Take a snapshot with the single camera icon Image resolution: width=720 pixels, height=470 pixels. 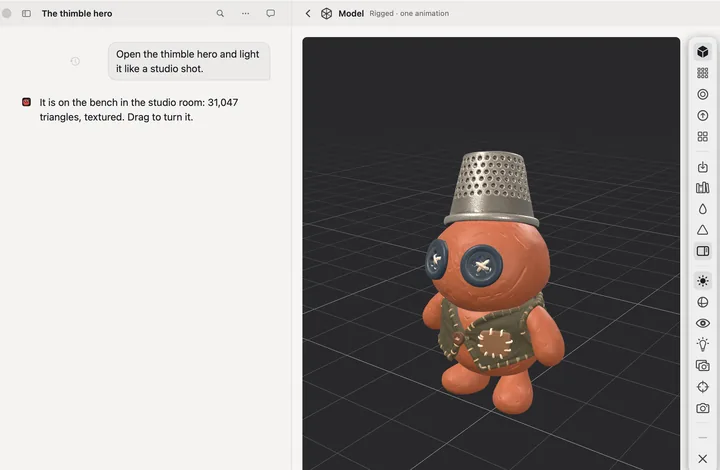point(703,408)
